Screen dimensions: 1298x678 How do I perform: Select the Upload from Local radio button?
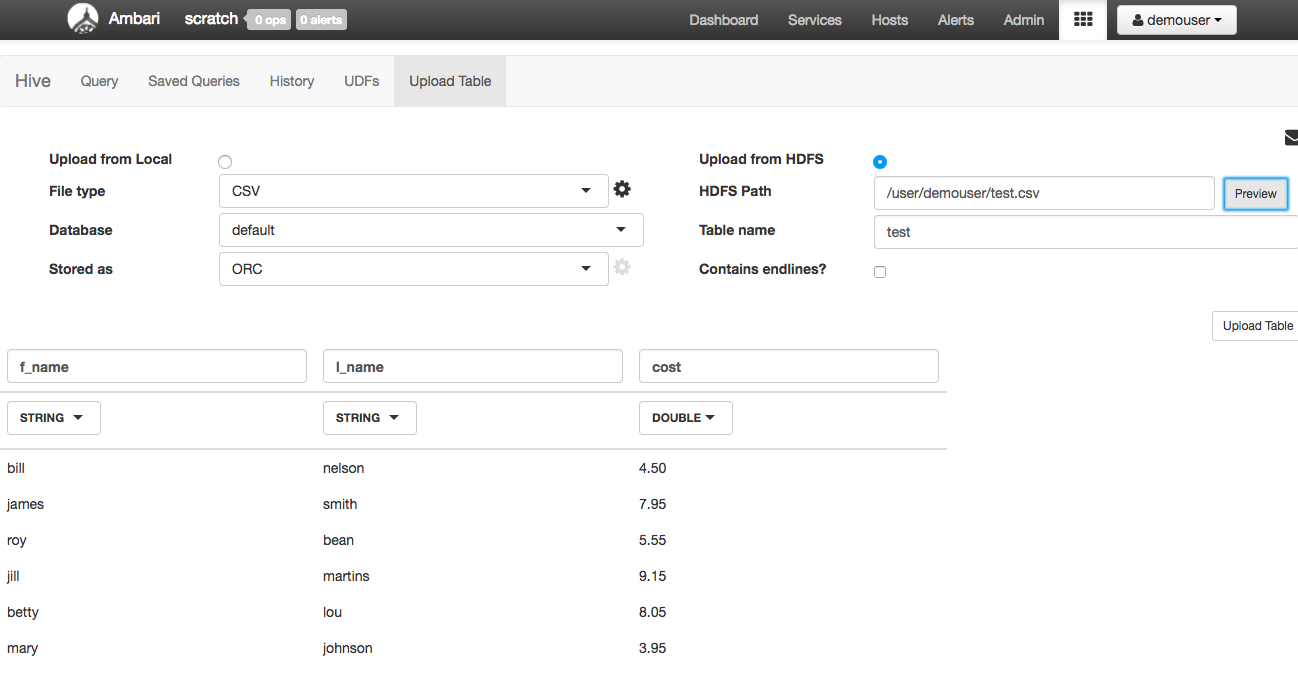point(224,161)
